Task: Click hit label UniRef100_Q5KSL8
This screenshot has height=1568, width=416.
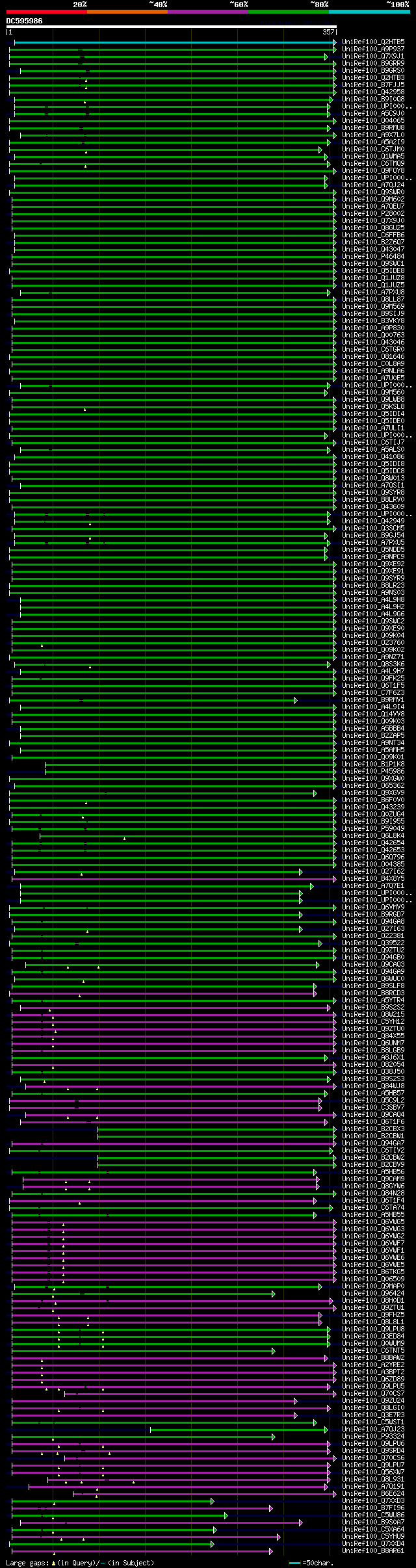Action: coord(373,407)
